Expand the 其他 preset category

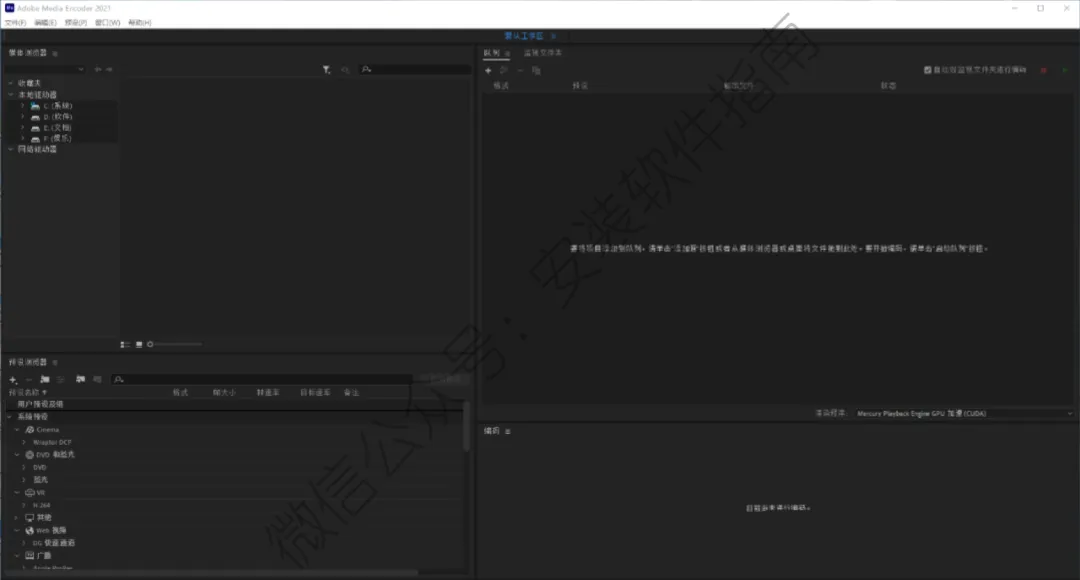pyautogui.click(x=17, y=517)
